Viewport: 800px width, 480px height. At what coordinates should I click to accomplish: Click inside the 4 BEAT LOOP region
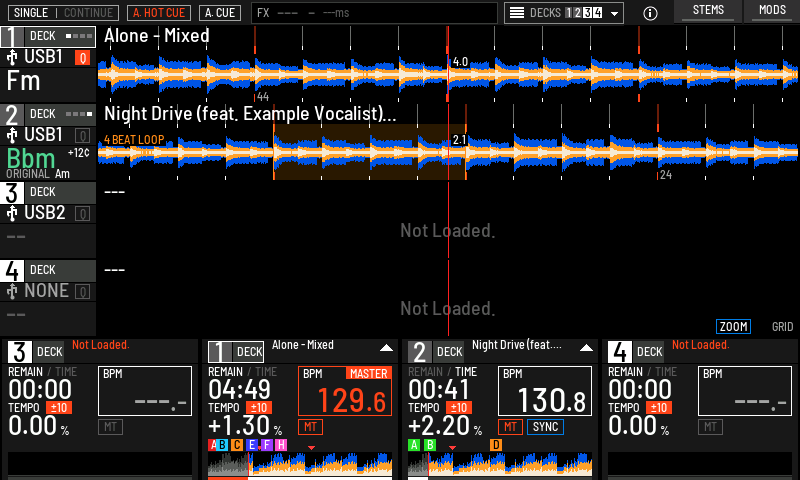click(x=369, y=152)
